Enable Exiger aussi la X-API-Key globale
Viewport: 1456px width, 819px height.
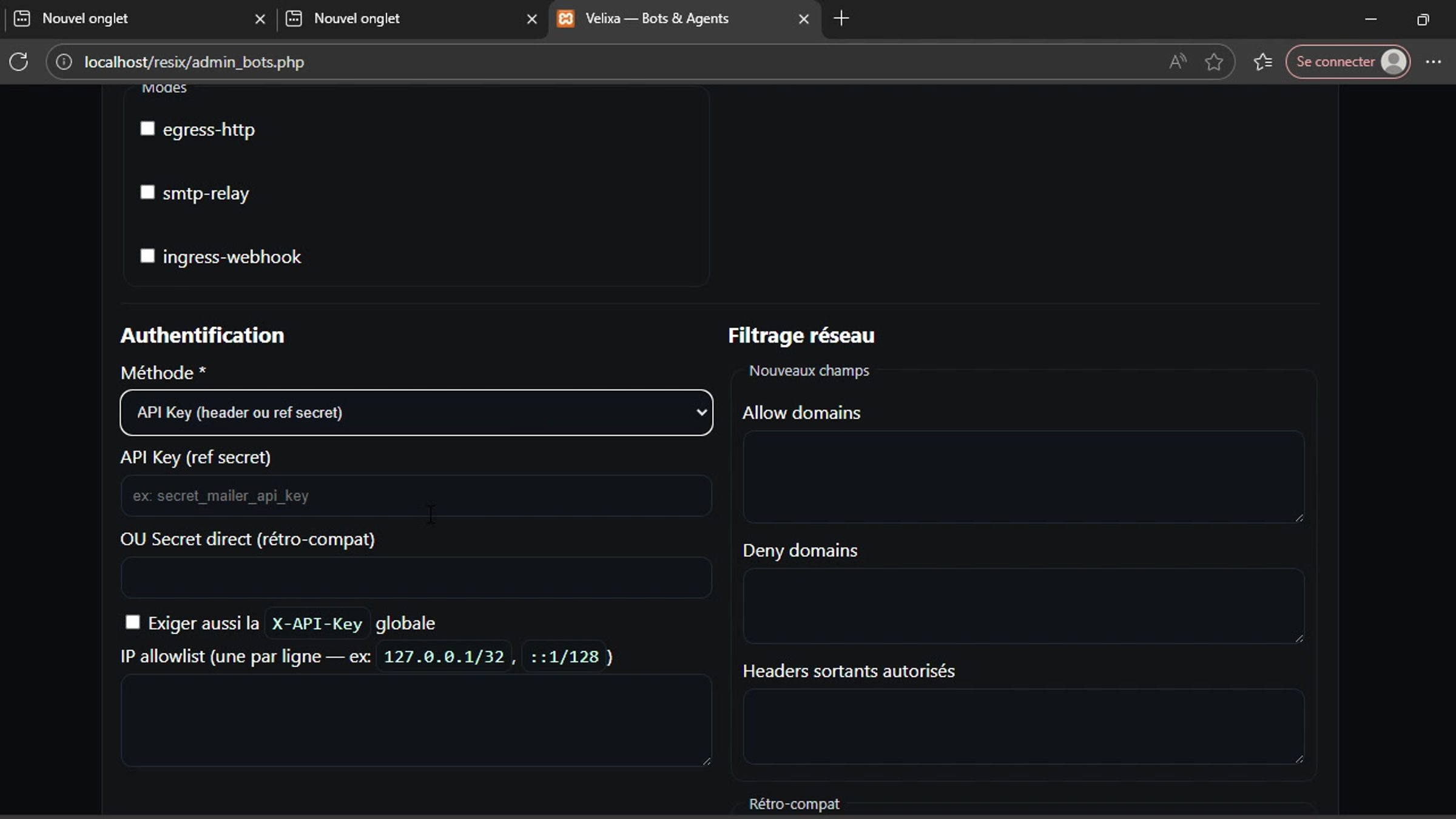[x=133, y=622]
